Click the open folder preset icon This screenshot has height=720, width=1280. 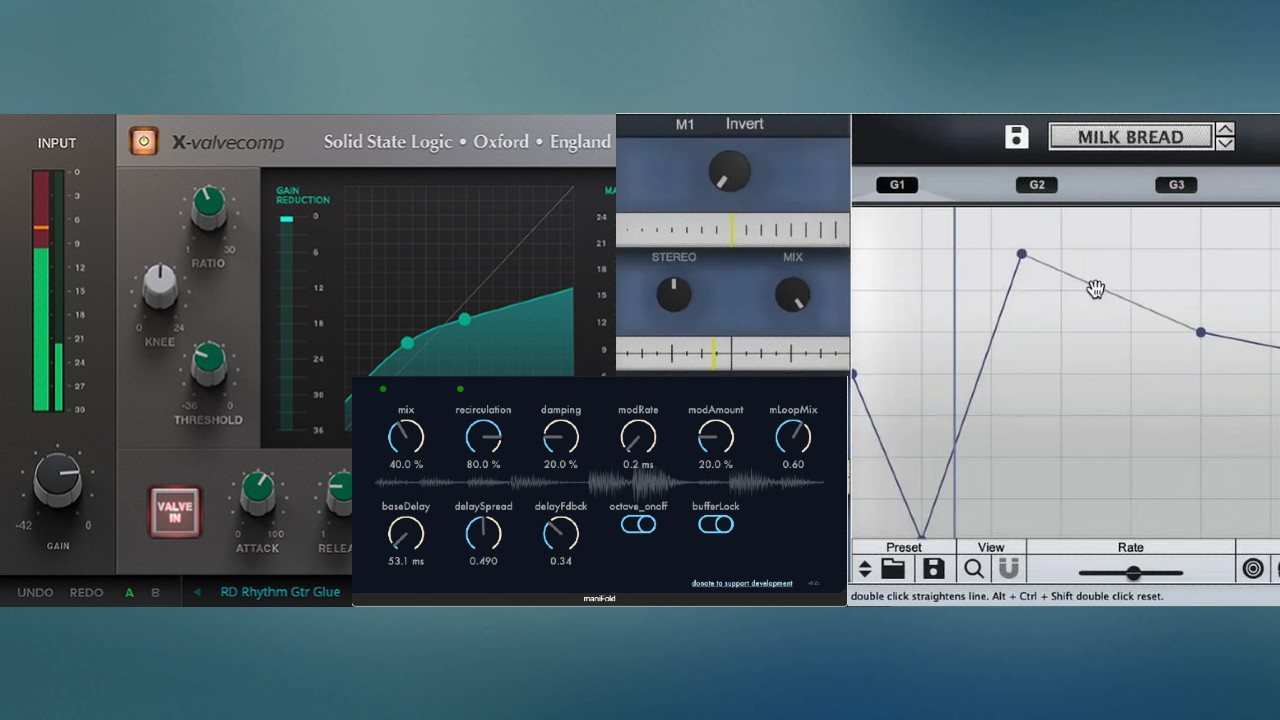pos(893,569)
